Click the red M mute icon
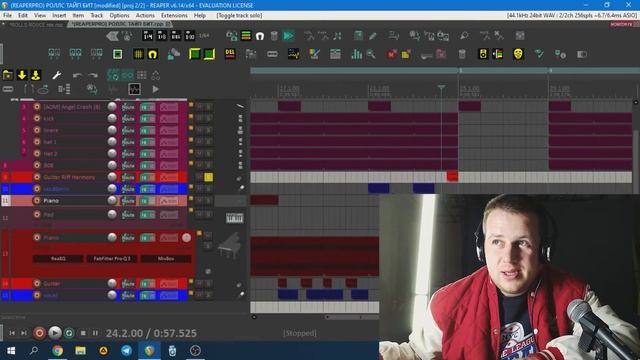This screenshot has height=360, width=640. click(392, 54)
